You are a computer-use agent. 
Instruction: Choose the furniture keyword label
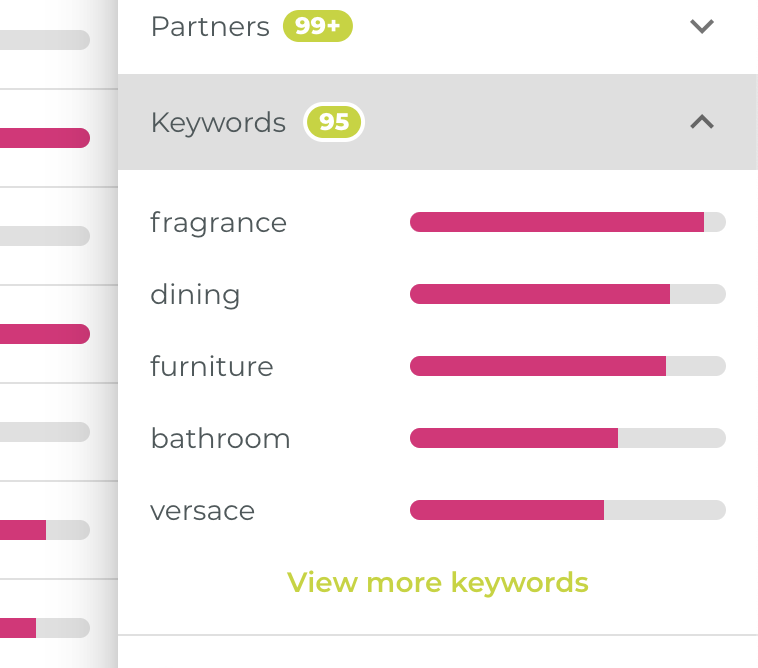(x=211, y=366)
